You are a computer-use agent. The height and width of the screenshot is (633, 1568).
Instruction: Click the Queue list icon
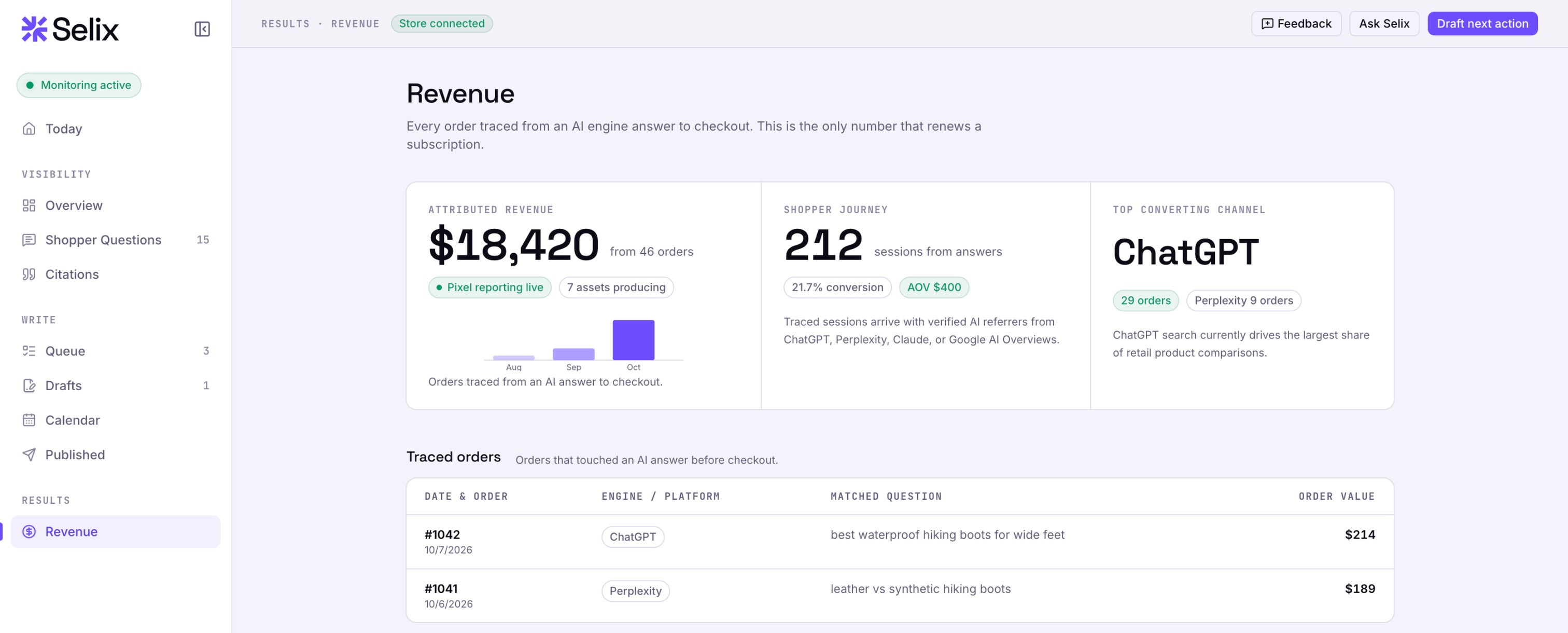pos(29,351)
